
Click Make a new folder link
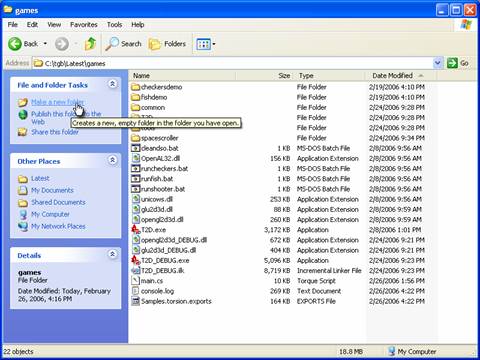point(57,102)
